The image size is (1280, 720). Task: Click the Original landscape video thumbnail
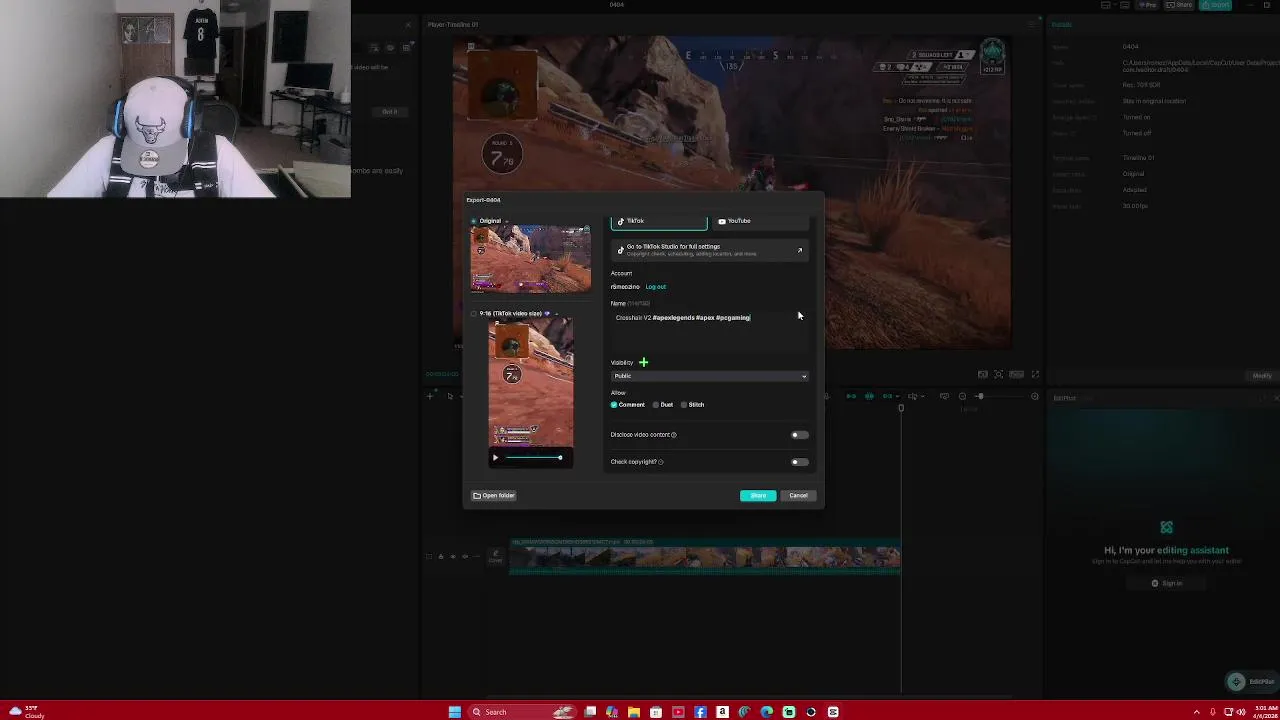point(531,259)
